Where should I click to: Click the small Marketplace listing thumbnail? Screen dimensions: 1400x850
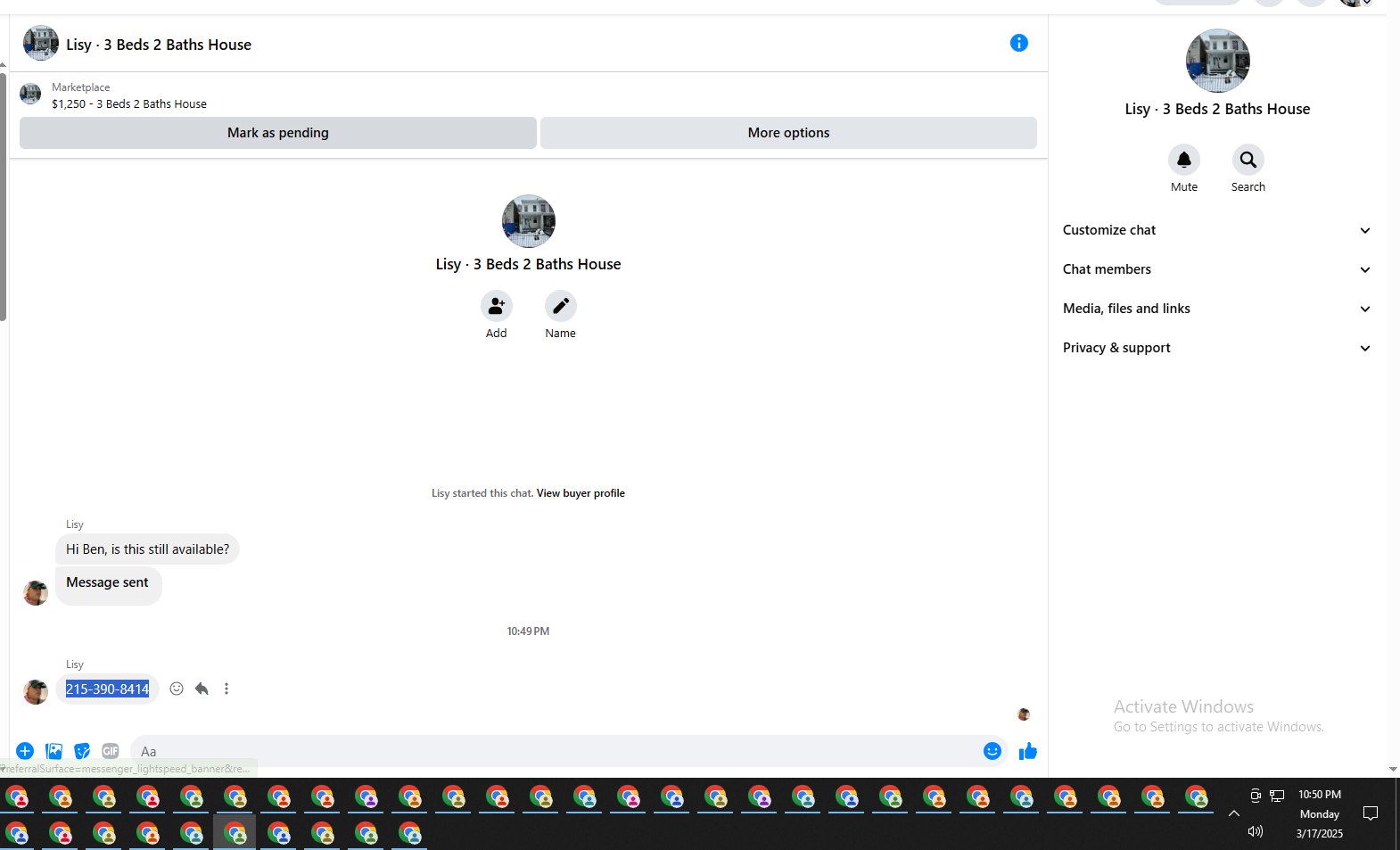(x=30, y=94)
